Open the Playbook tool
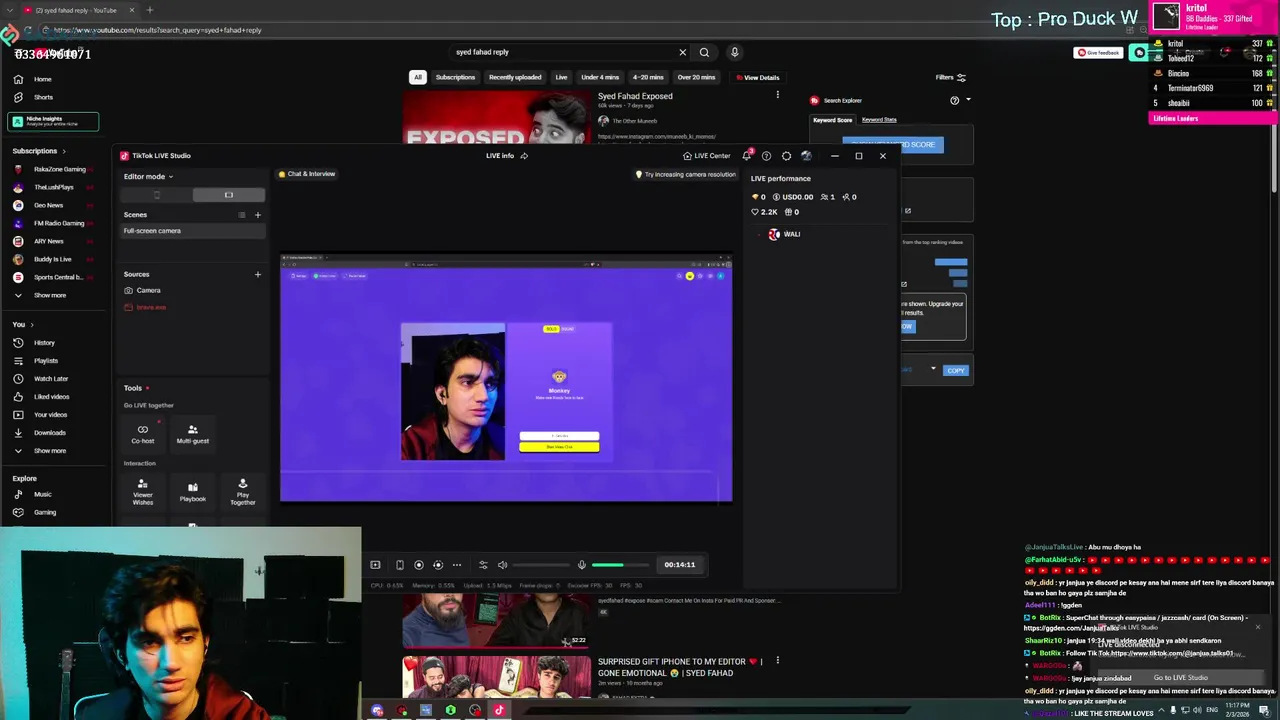This screenshot has width=1280, height=720. (x=193, y=492)
